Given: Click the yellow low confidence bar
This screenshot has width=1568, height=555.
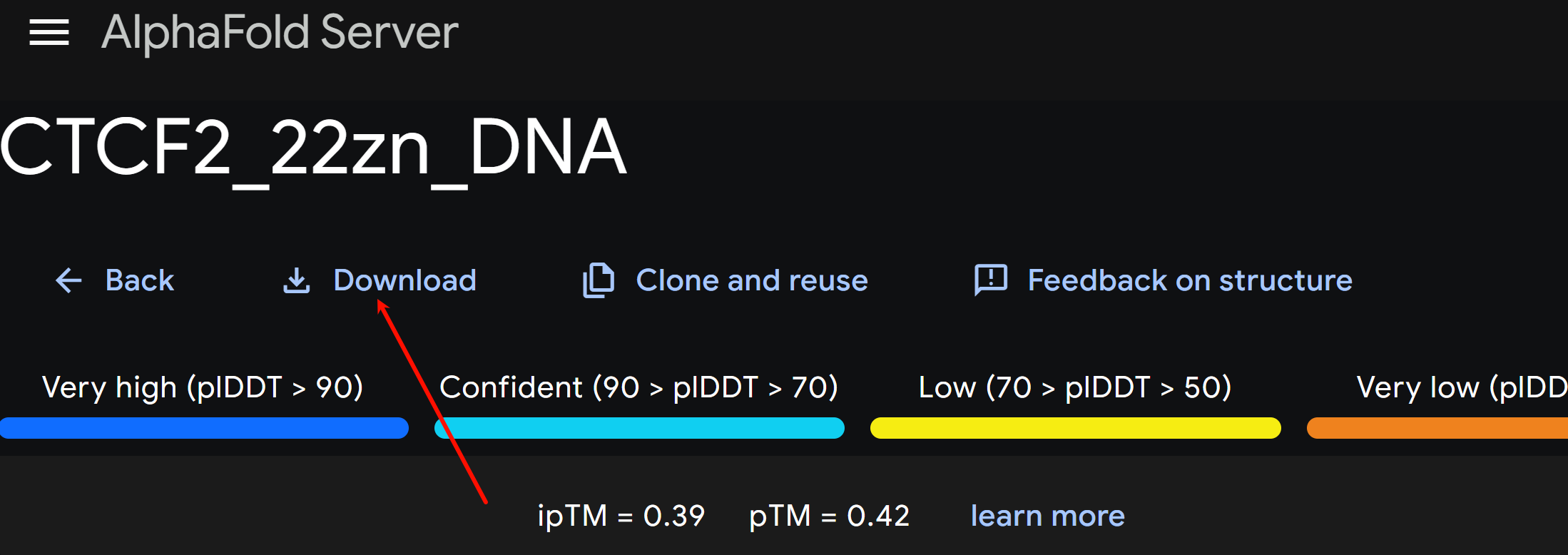Looking at the screenshot, I should point(1076,428).
